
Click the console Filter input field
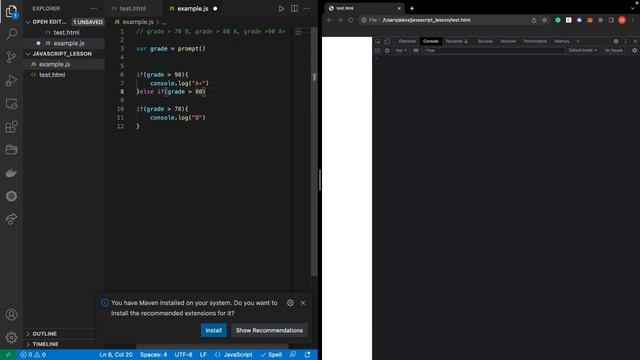click(x=494, y=51)
